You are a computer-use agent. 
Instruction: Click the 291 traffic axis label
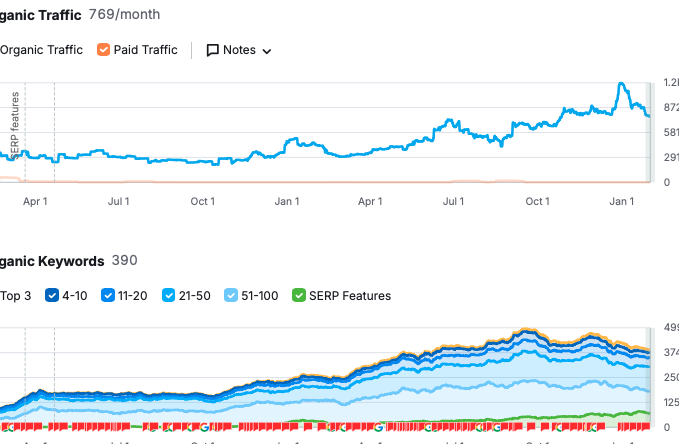tap(671, 158)
